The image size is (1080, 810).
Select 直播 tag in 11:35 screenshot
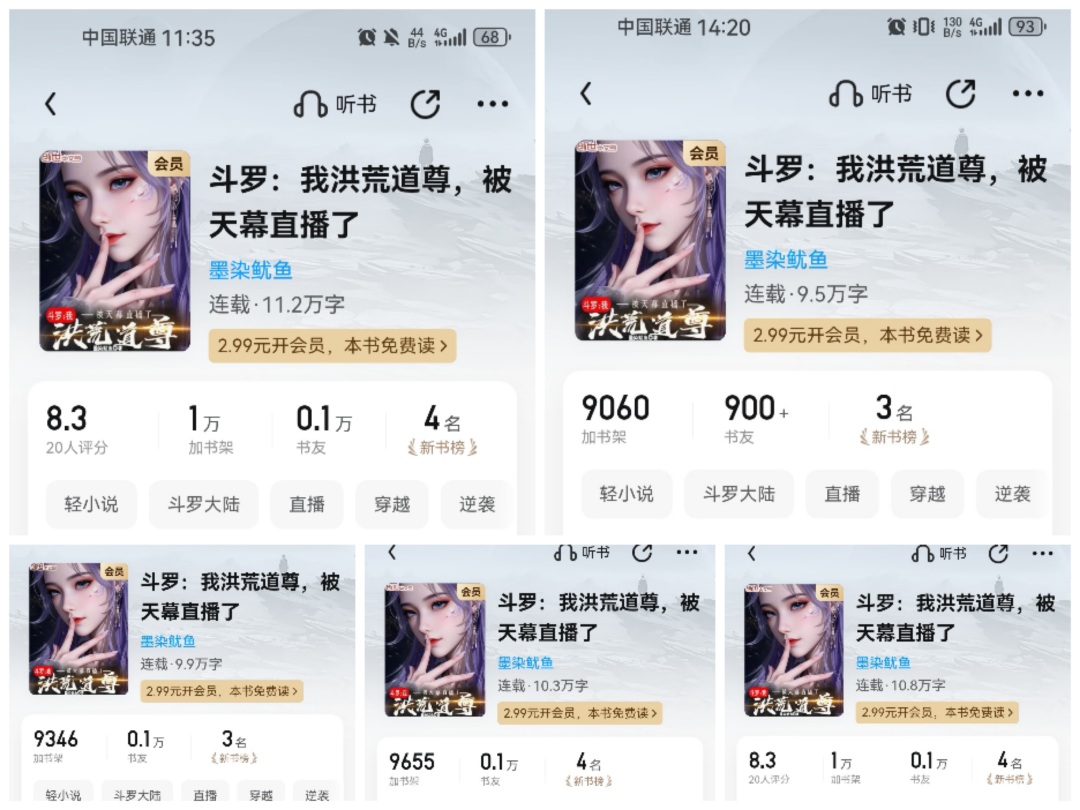[x=307, y=504]
